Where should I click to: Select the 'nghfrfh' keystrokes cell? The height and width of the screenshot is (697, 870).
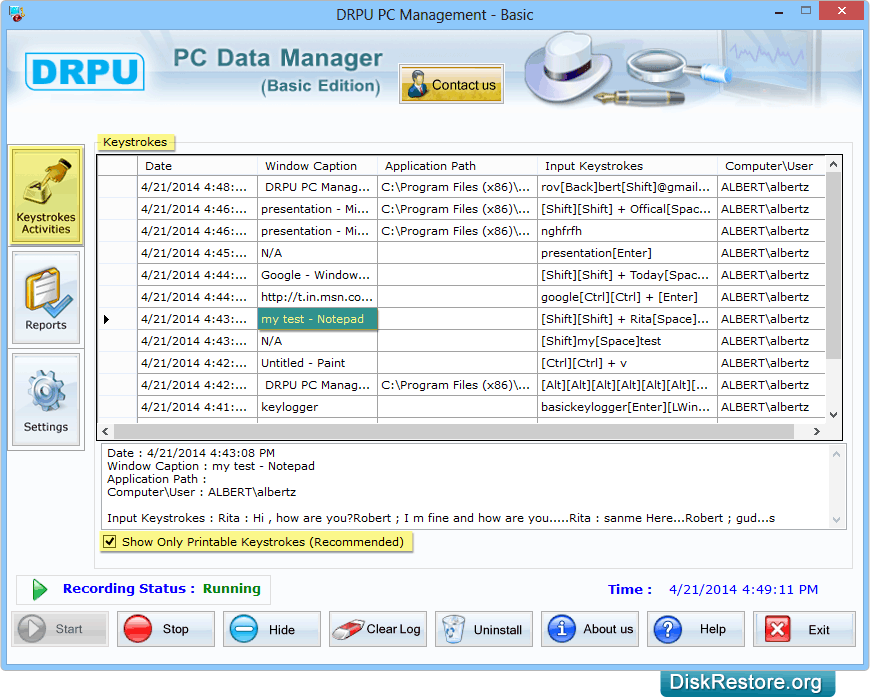pos(627,231)
